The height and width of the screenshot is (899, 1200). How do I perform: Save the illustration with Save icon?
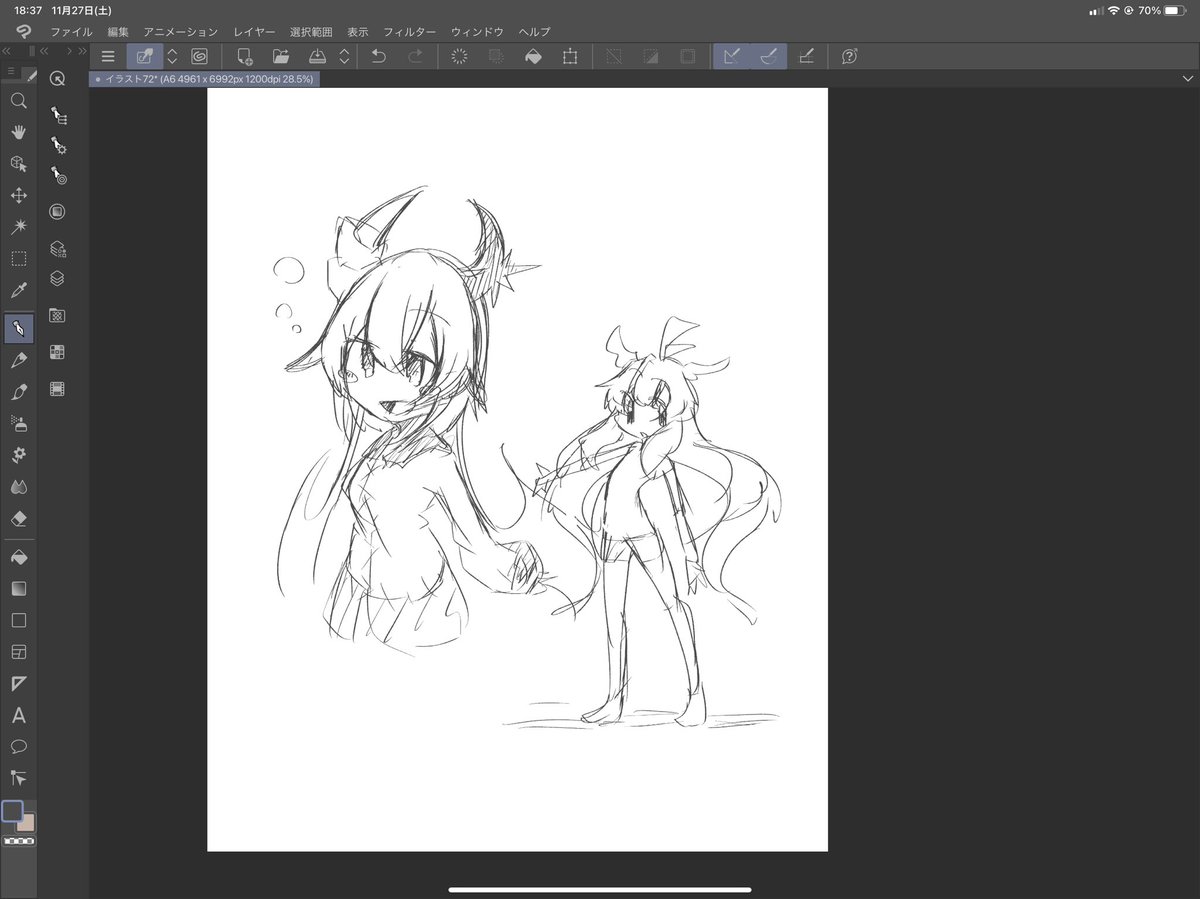tap(317, 57)
